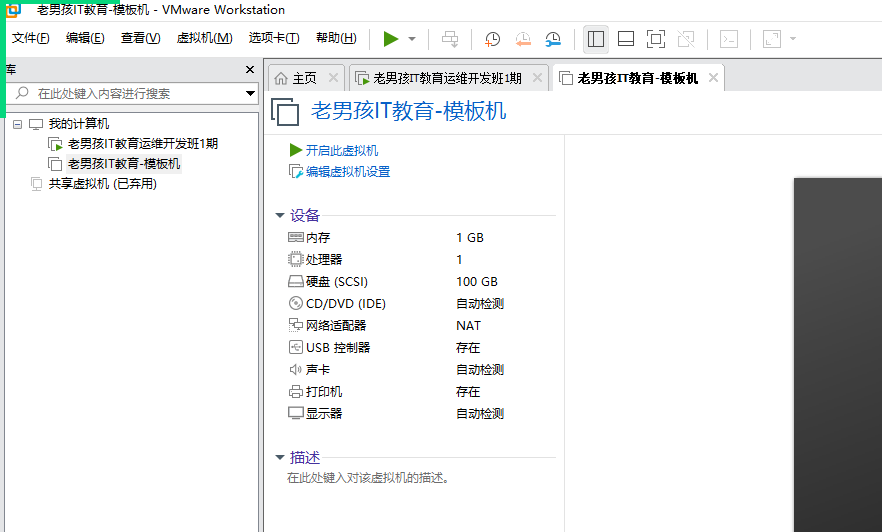Select 共享虚拟机 (已弃用) tree item

pyautogui.click(x=102, y=184)
